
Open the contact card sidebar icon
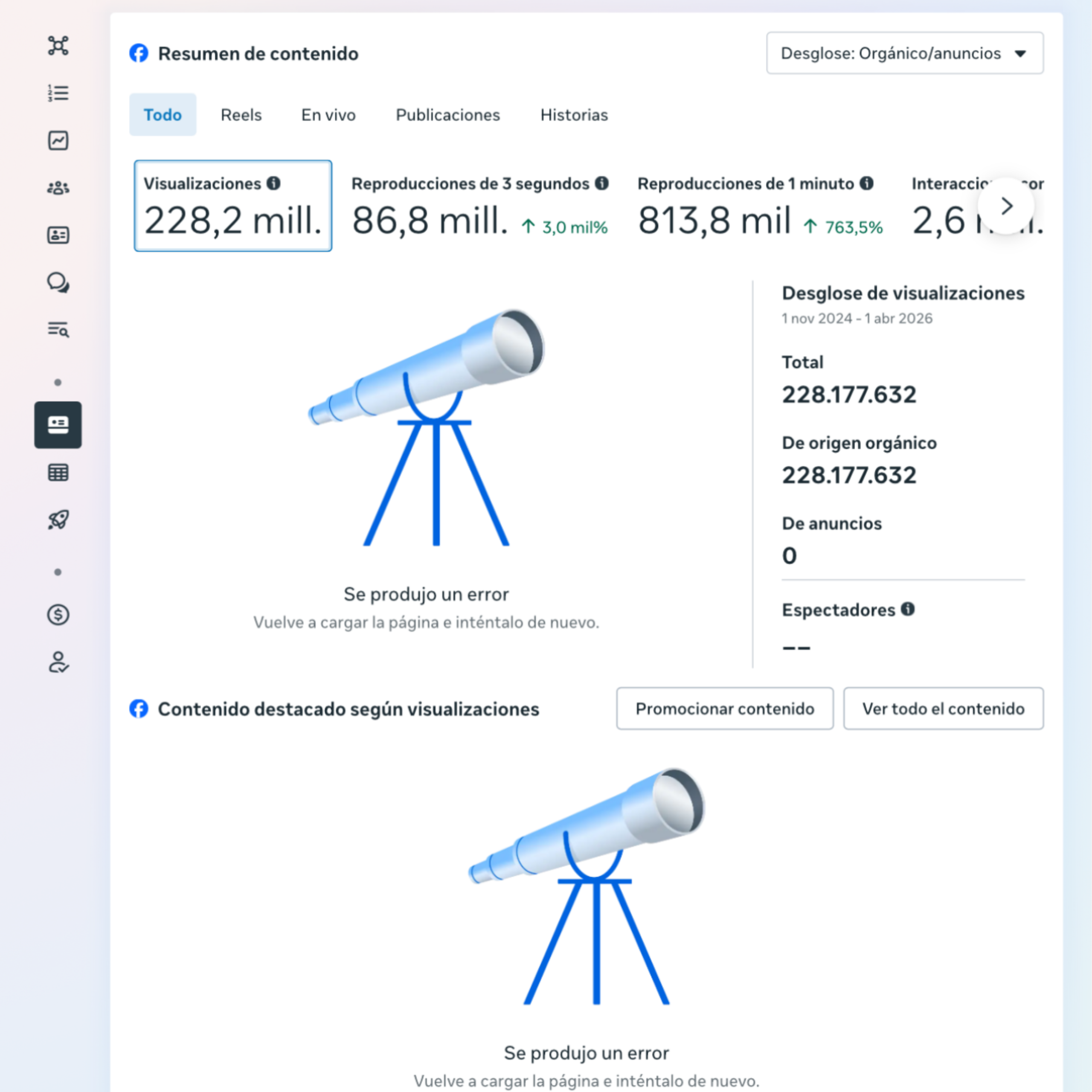[x=58, y=235]
